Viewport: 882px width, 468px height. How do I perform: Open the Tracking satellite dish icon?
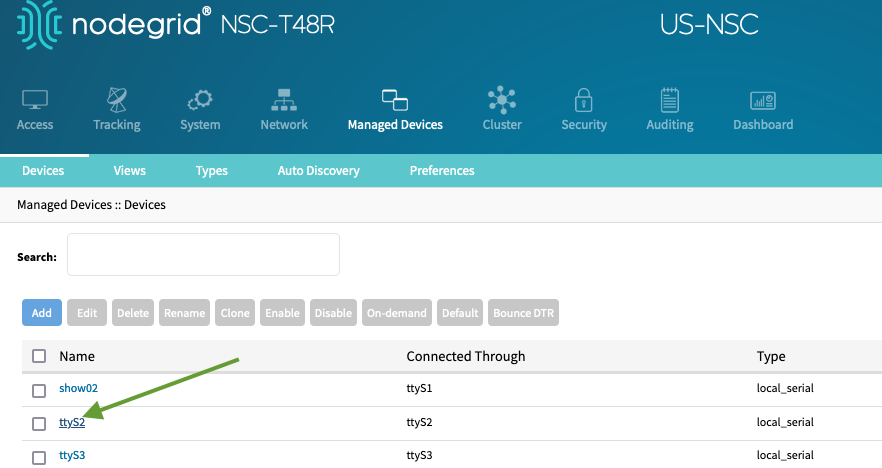coord(117,100)
